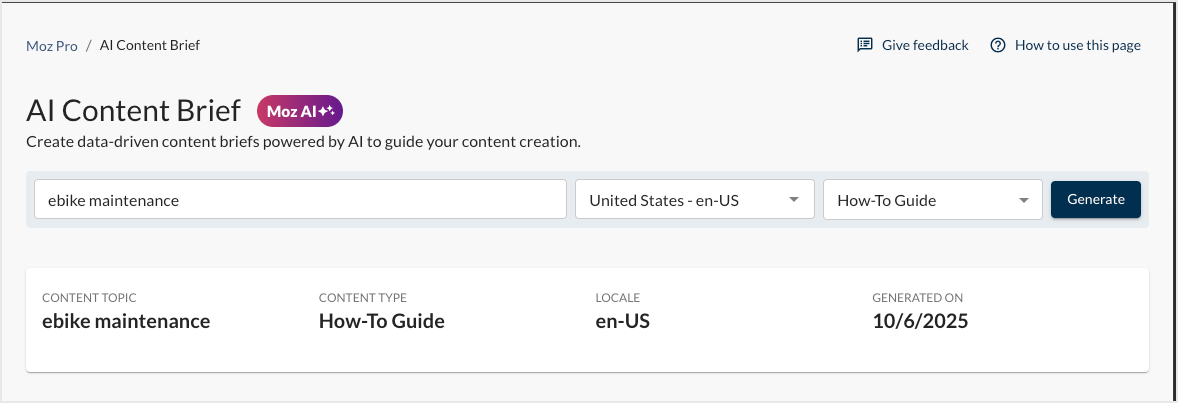Click the ebike maintenance content topic value
Screen dimensions: 1178x403
click(126, 321)
